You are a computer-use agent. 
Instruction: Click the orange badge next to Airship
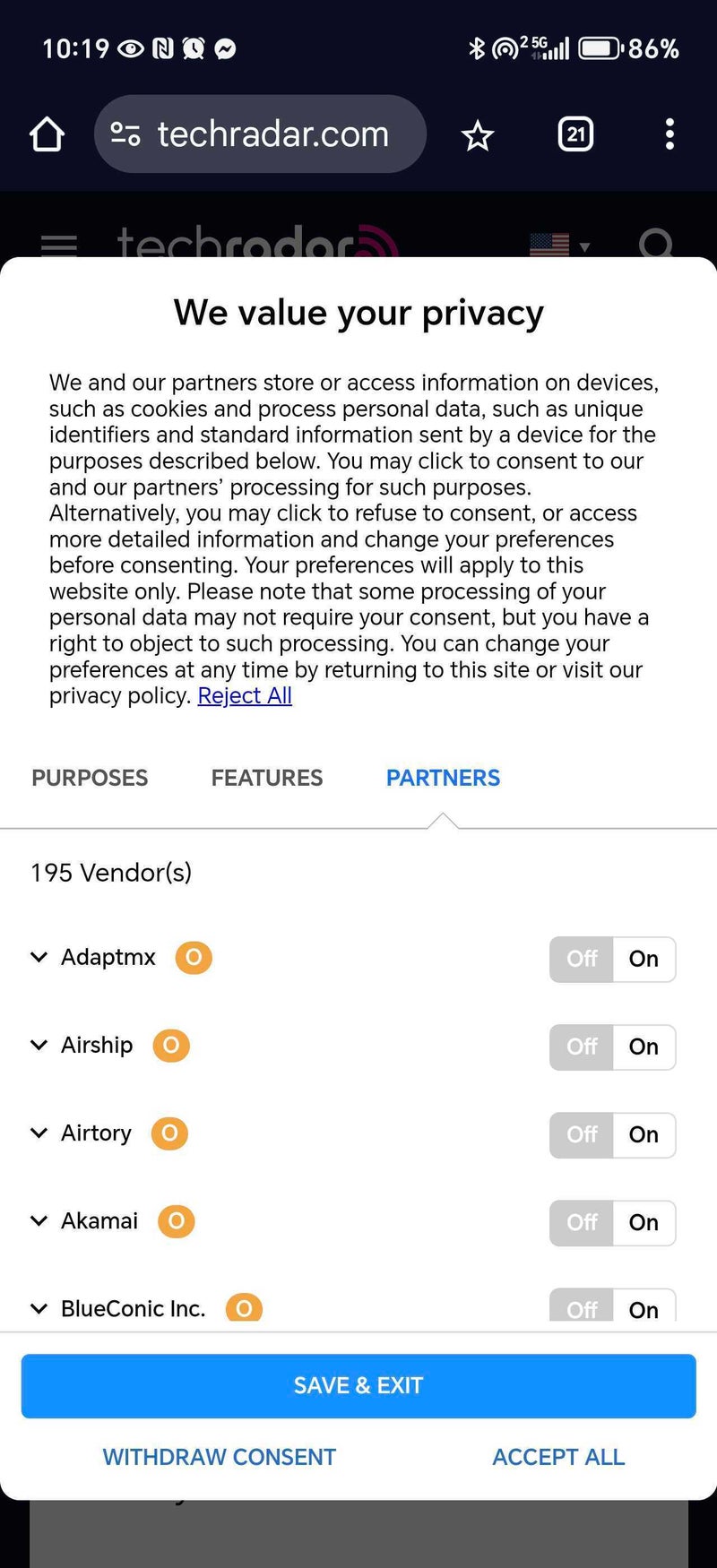(x=171, y=1045)
